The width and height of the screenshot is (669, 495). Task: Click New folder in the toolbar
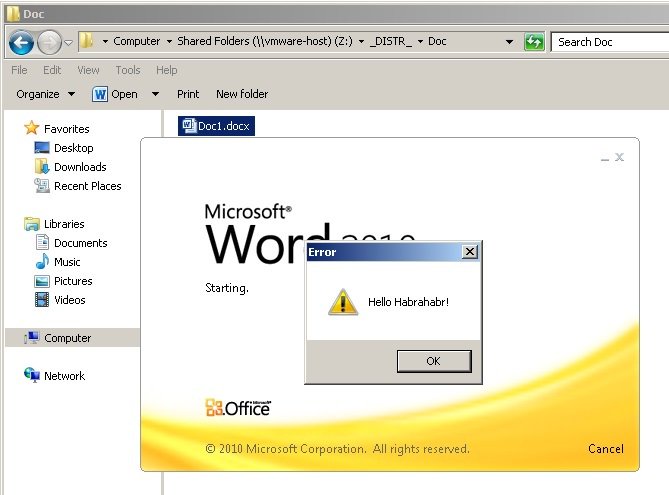pyautogui.click(x=242, y=94)
